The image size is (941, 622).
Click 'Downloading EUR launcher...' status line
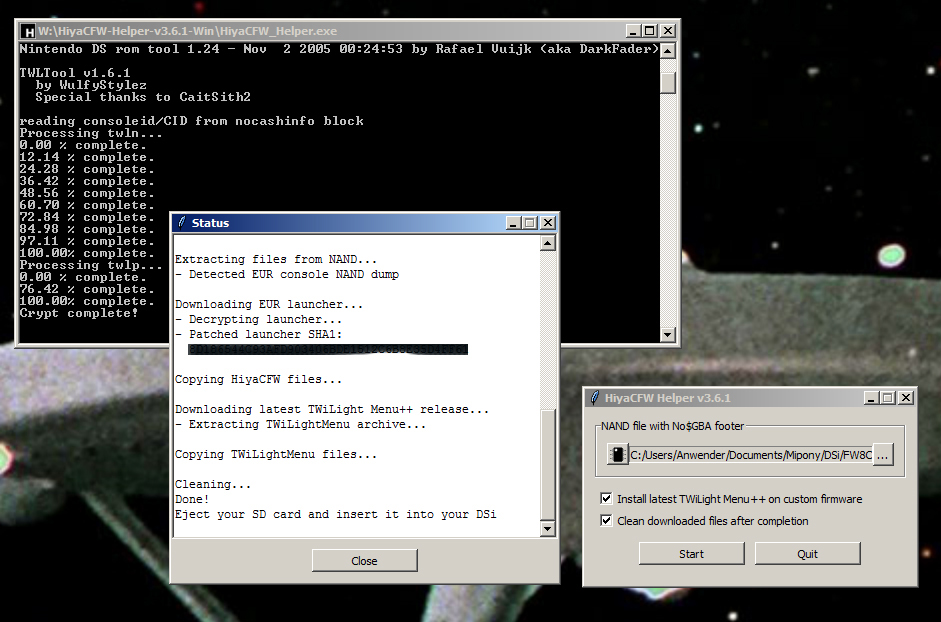point(269,304)
